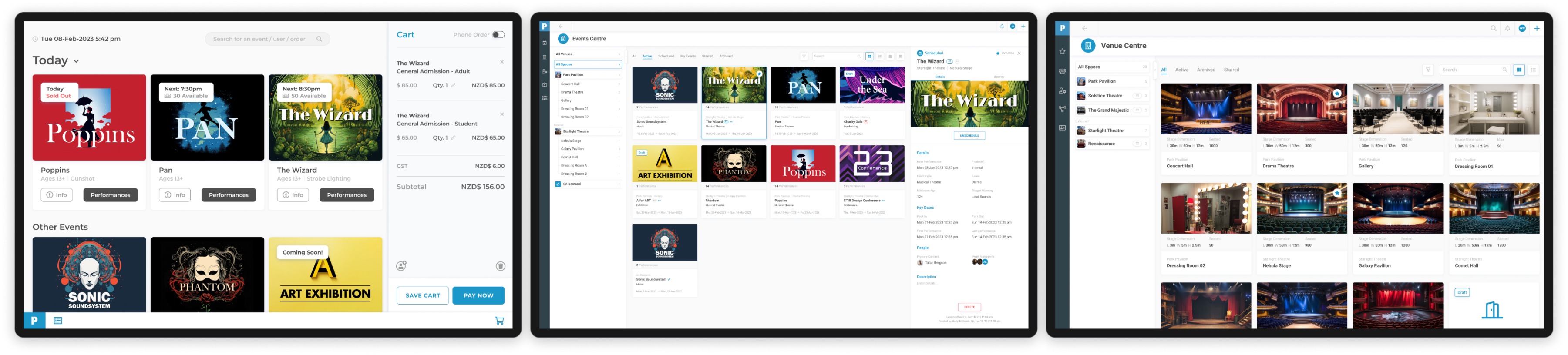Click the back arrow in Venue Centre
This screenshot has width=1568, height=355.
tap(1084, 29)
